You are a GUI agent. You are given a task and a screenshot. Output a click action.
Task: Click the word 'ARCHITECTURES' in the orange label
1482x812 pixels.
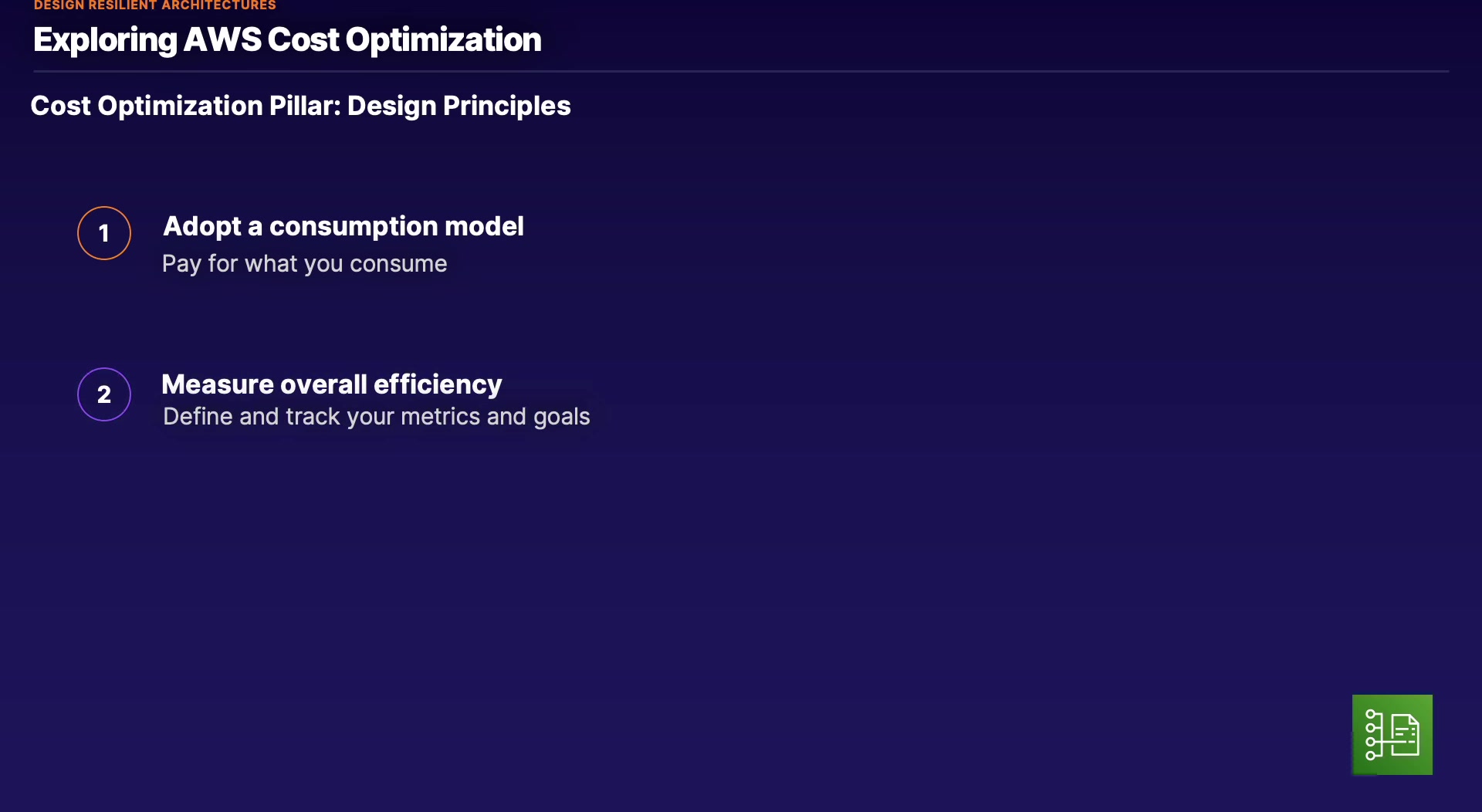pyautogui.click(x=218, y=6)
